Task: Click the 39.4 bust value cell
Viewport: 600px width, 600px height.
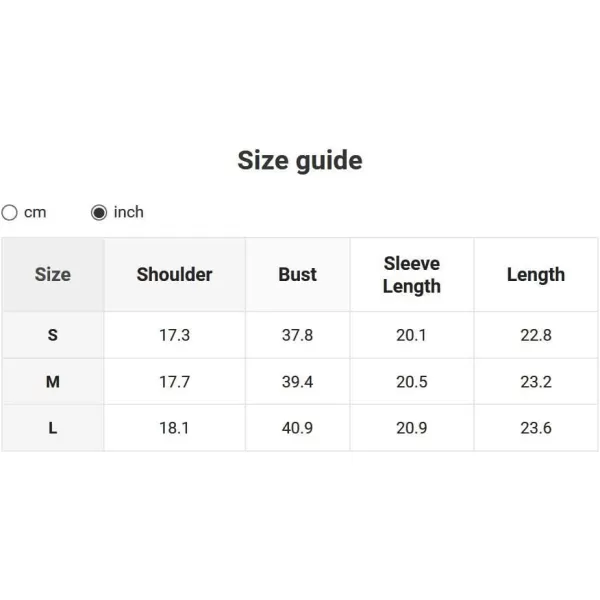Action: tap(297, 382)
